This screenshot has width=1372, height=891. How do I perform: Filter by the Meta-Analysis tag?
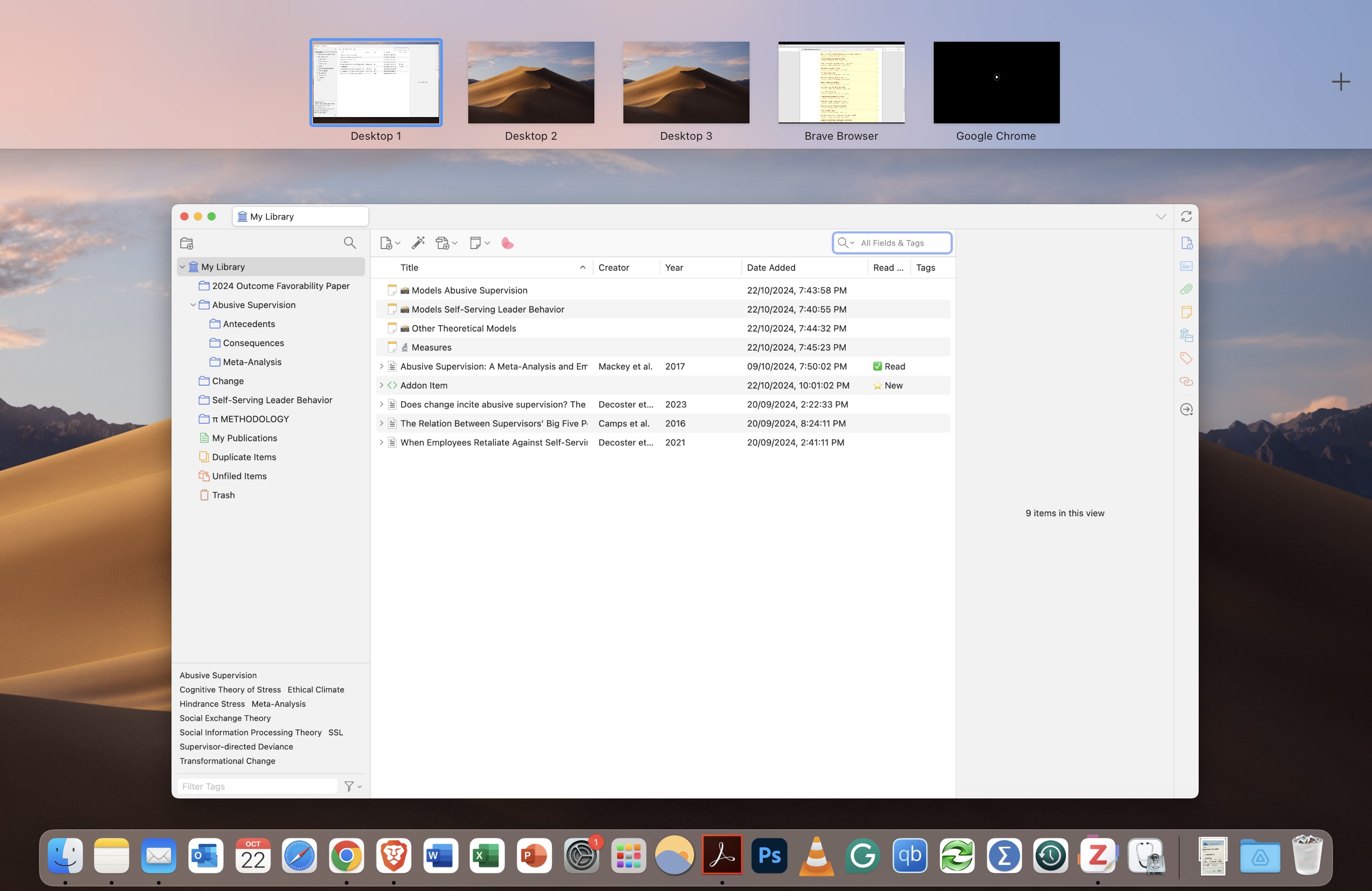pyautogui.click(x=279, y=704)
